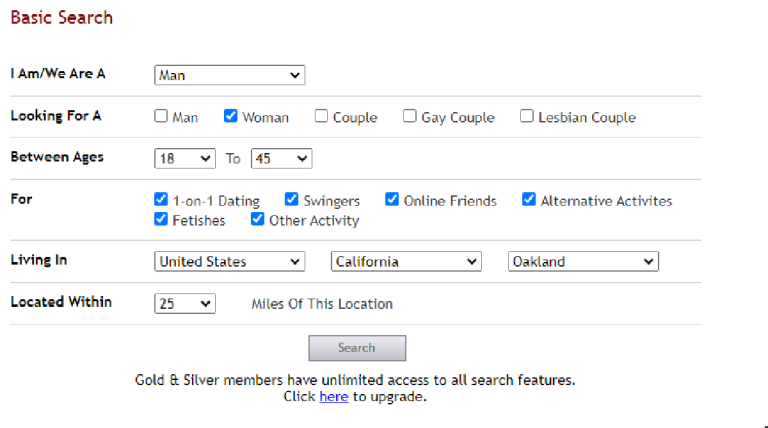Follow the 'here' upgrade link
768x428 pixels.
point(334,396)
